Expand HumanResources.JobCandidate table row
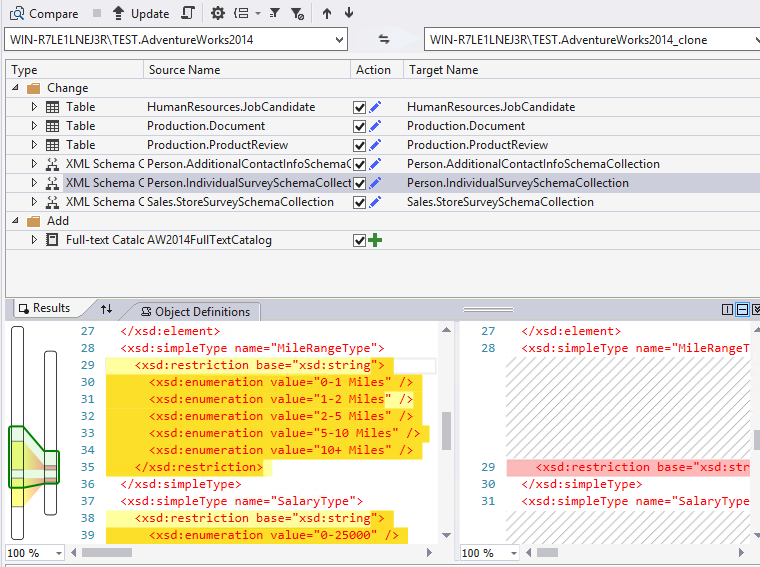 tap(34, 107)
